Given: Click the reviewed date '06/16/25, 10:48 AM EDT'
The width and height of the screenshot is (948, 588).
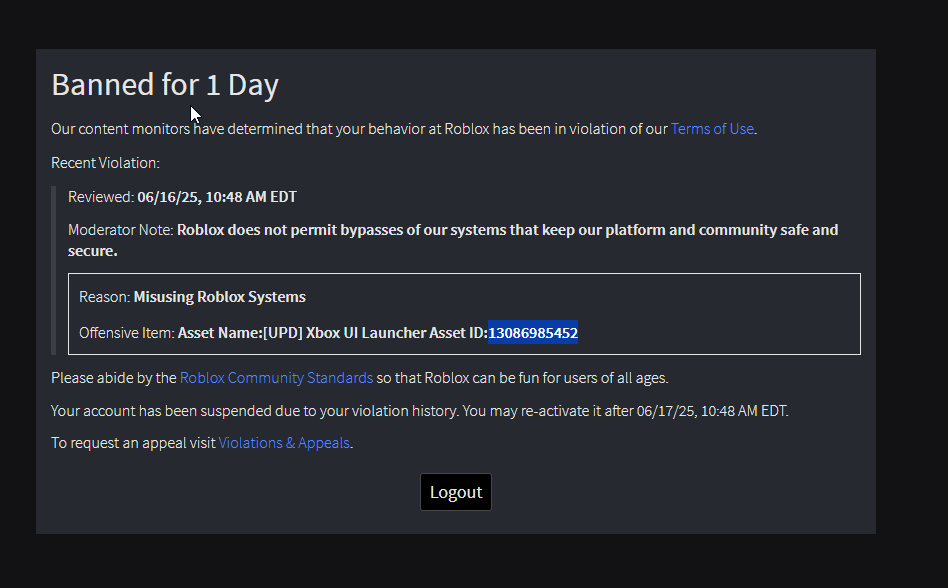Looking at the screenshot, I should tap(217, 197).
